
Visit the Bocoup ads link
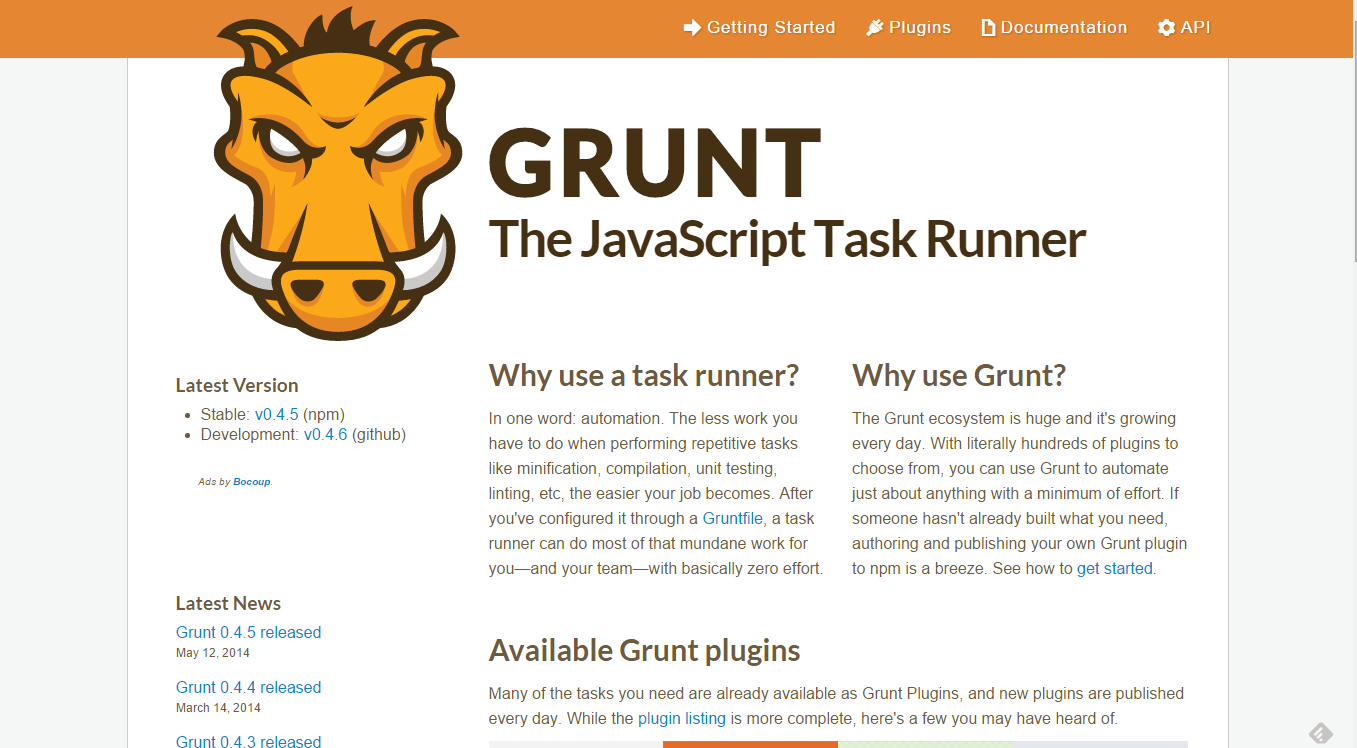pyautogui.click(x=251, y=482)
